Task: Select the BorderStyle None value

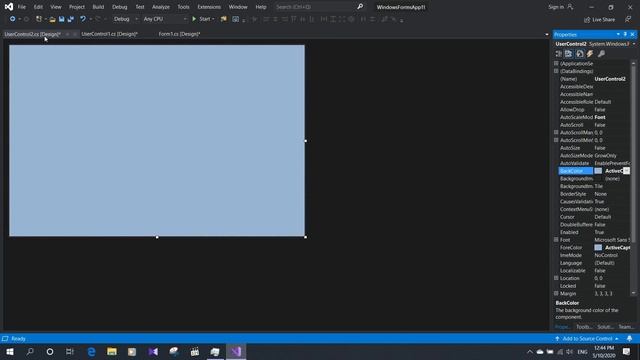Action: [x=611, y=194]
